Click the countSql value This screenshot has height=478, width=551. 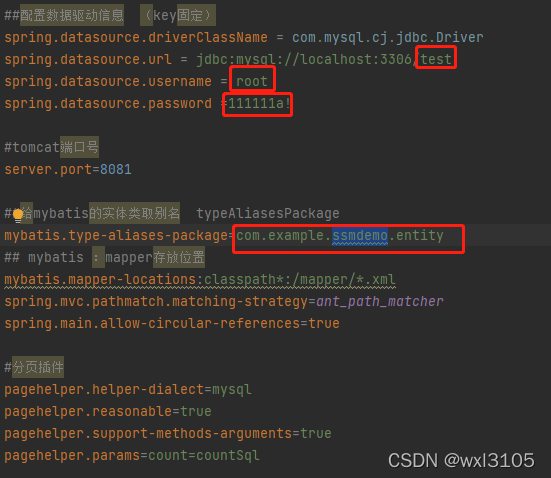[x=228, y=456]
